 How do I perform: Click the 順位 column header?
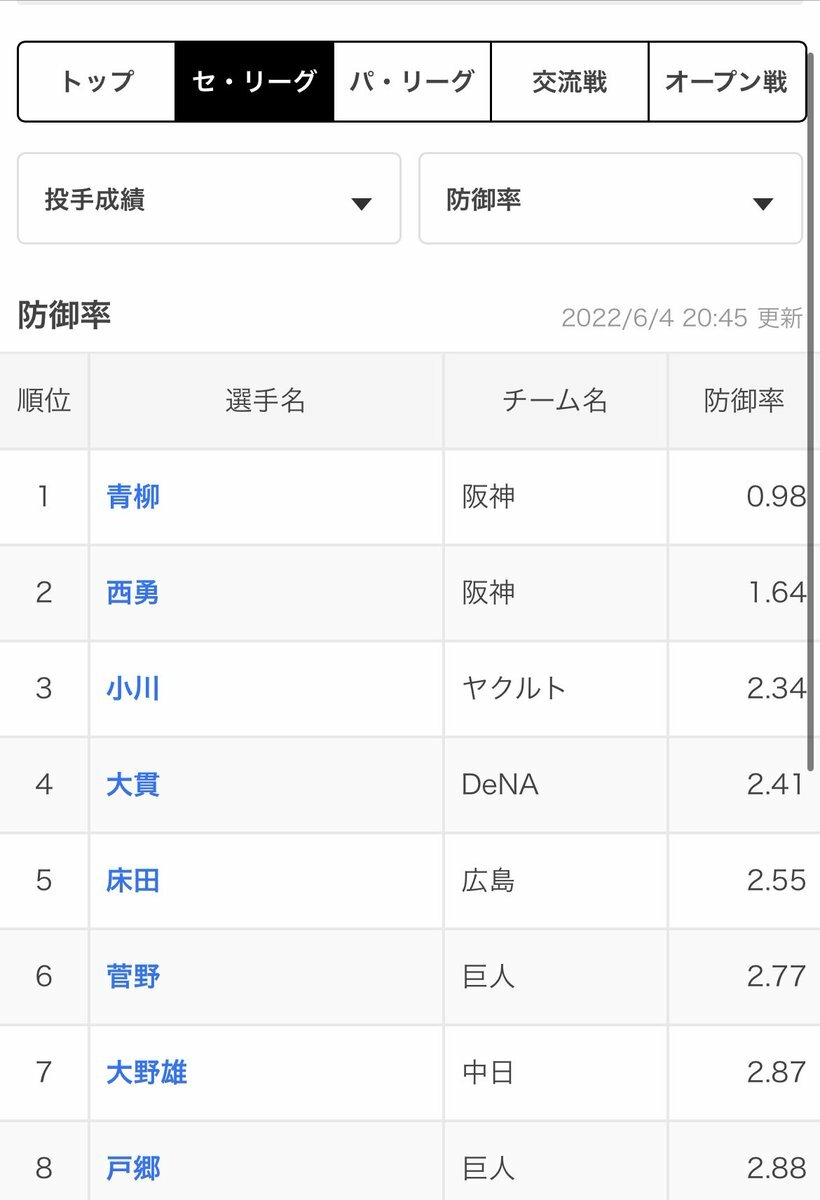click(44, 401)
